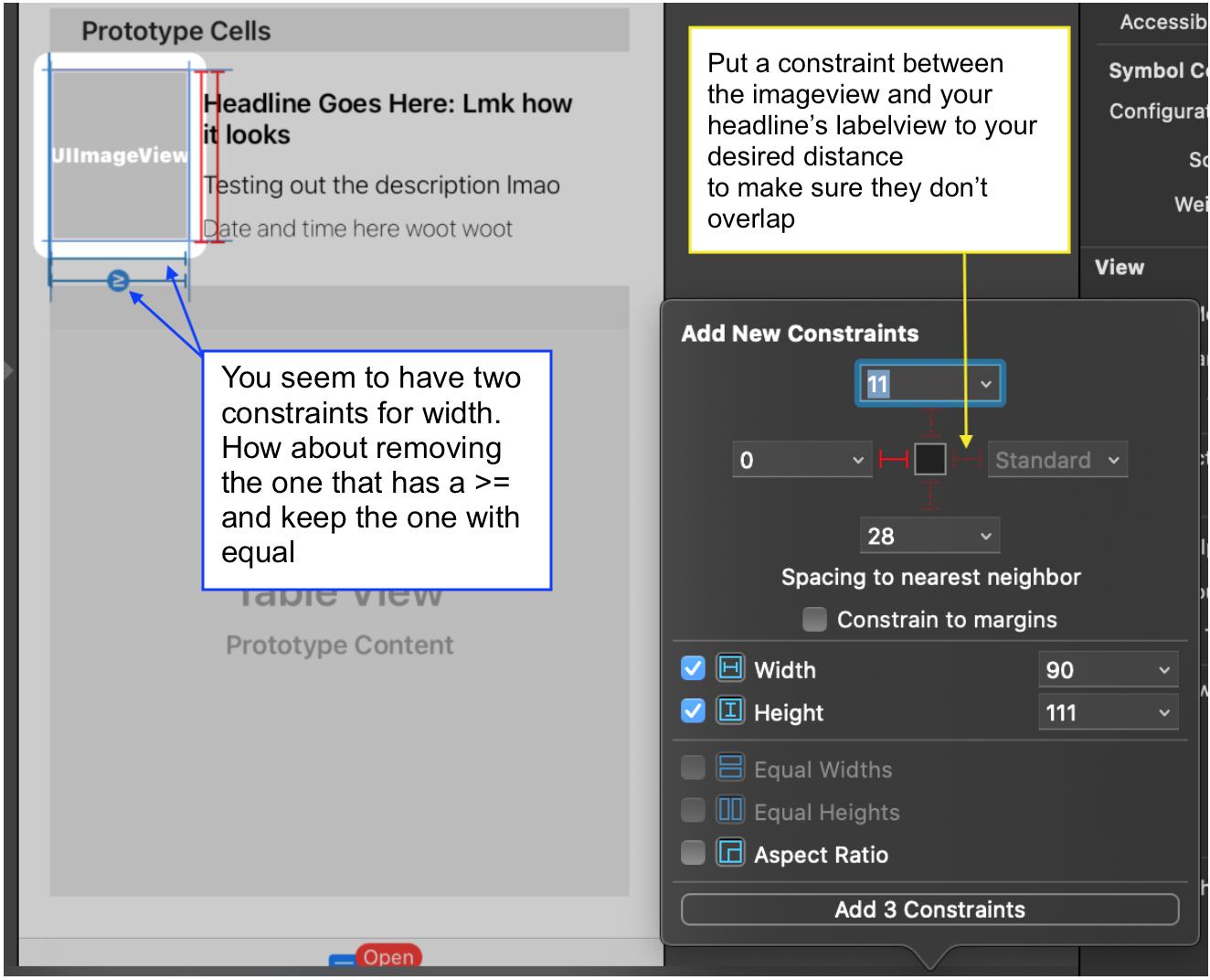Toggle the top spacing strut
Screen dimensions: 1210x980
[930, 424]
